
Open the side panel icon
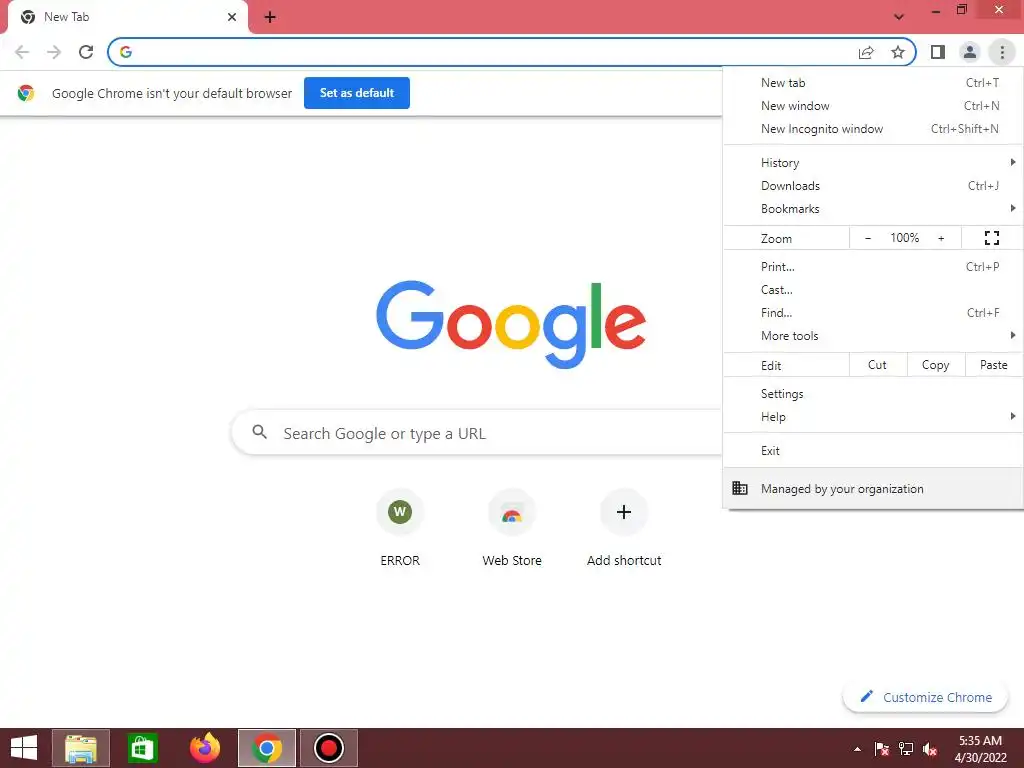coord(938,52)
